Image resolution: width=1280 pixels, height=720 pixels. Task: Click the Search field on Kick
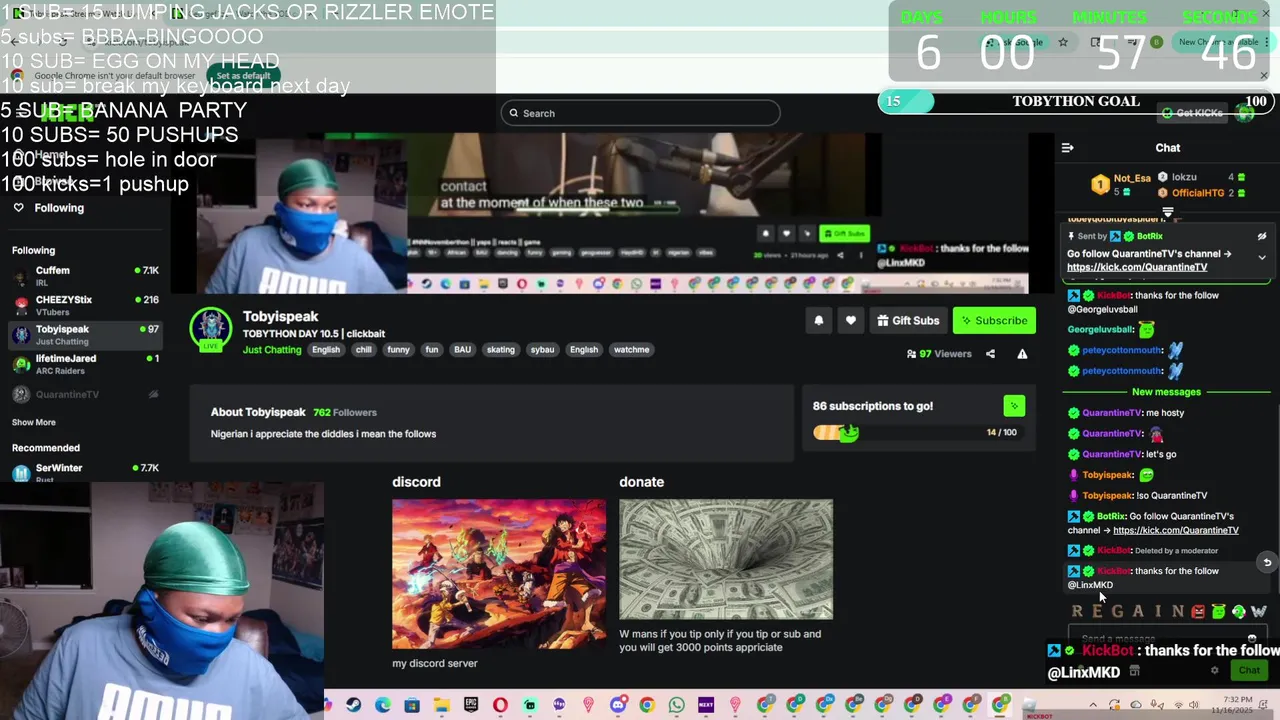[x=640, y=113]
